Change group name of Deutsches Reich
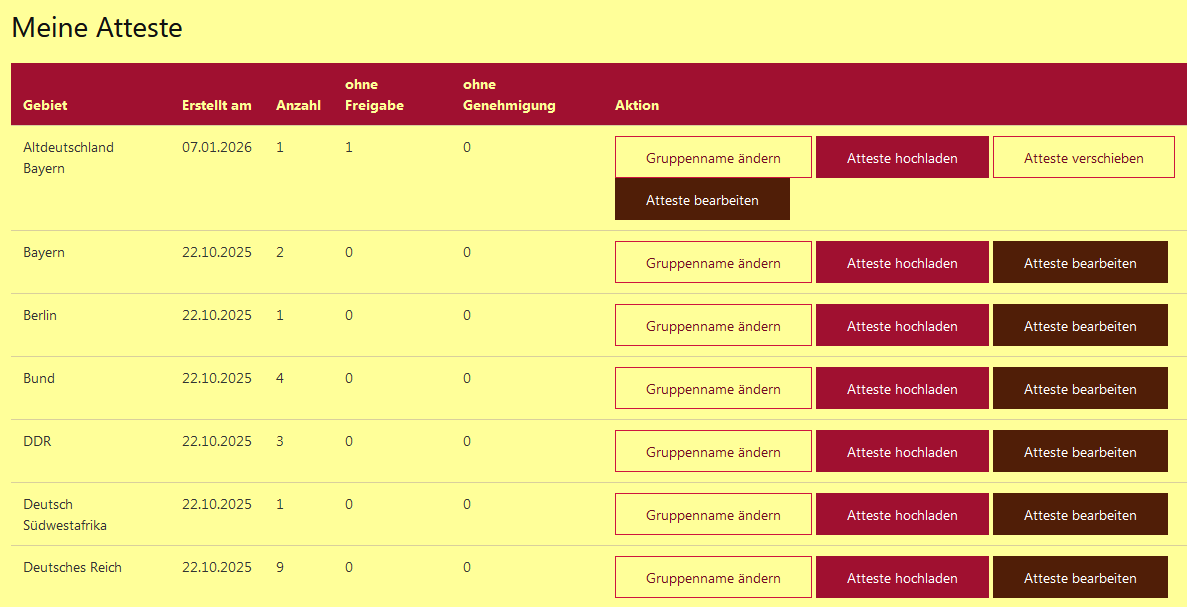This screenshot has height=607, width=1187. 713,578
